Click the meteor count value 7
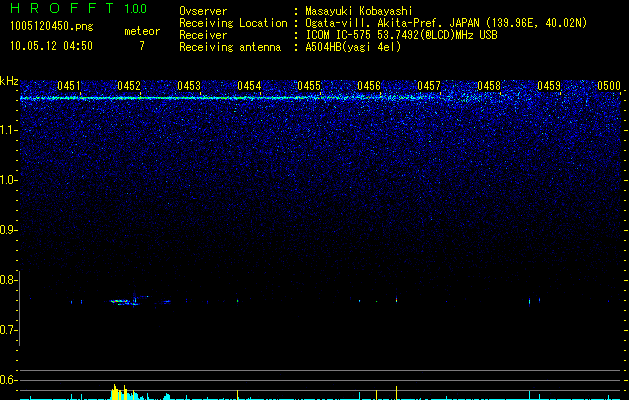629x400 pixels. tap(142, 46)
